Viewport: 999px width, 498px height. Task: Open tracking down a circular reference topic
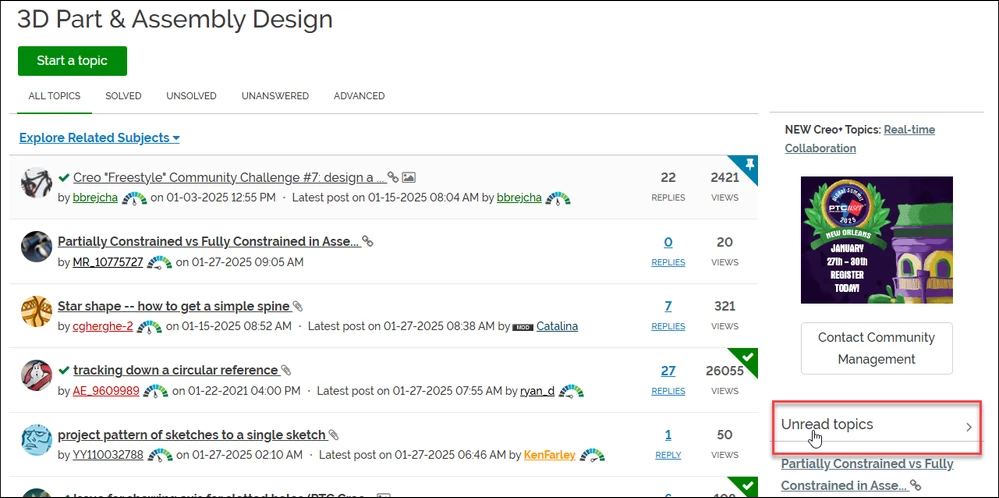pyautogui.click(x=176, y=370)
